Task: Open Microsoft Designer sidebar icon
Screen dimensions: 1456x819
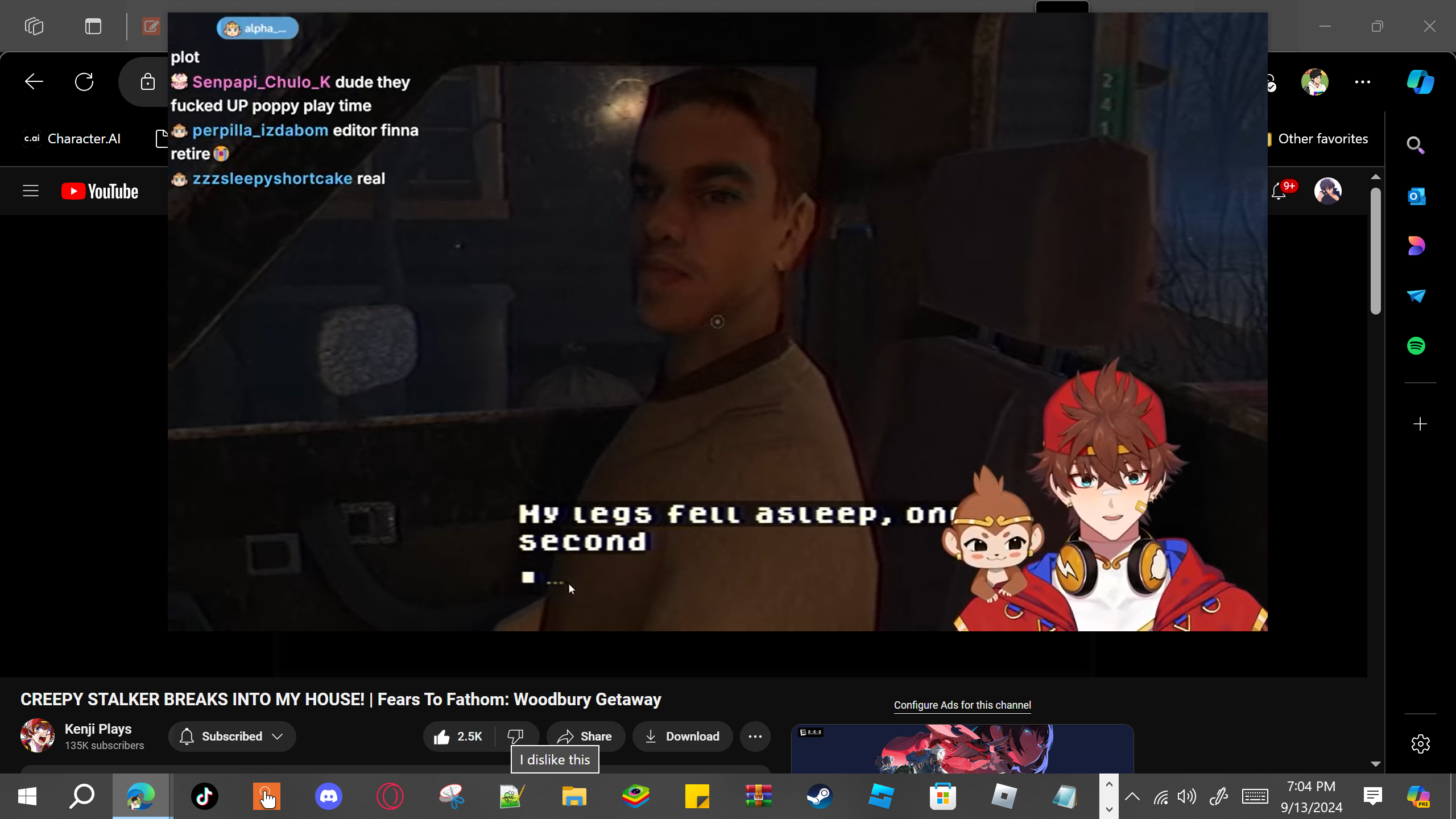Action: (1416, 246)
